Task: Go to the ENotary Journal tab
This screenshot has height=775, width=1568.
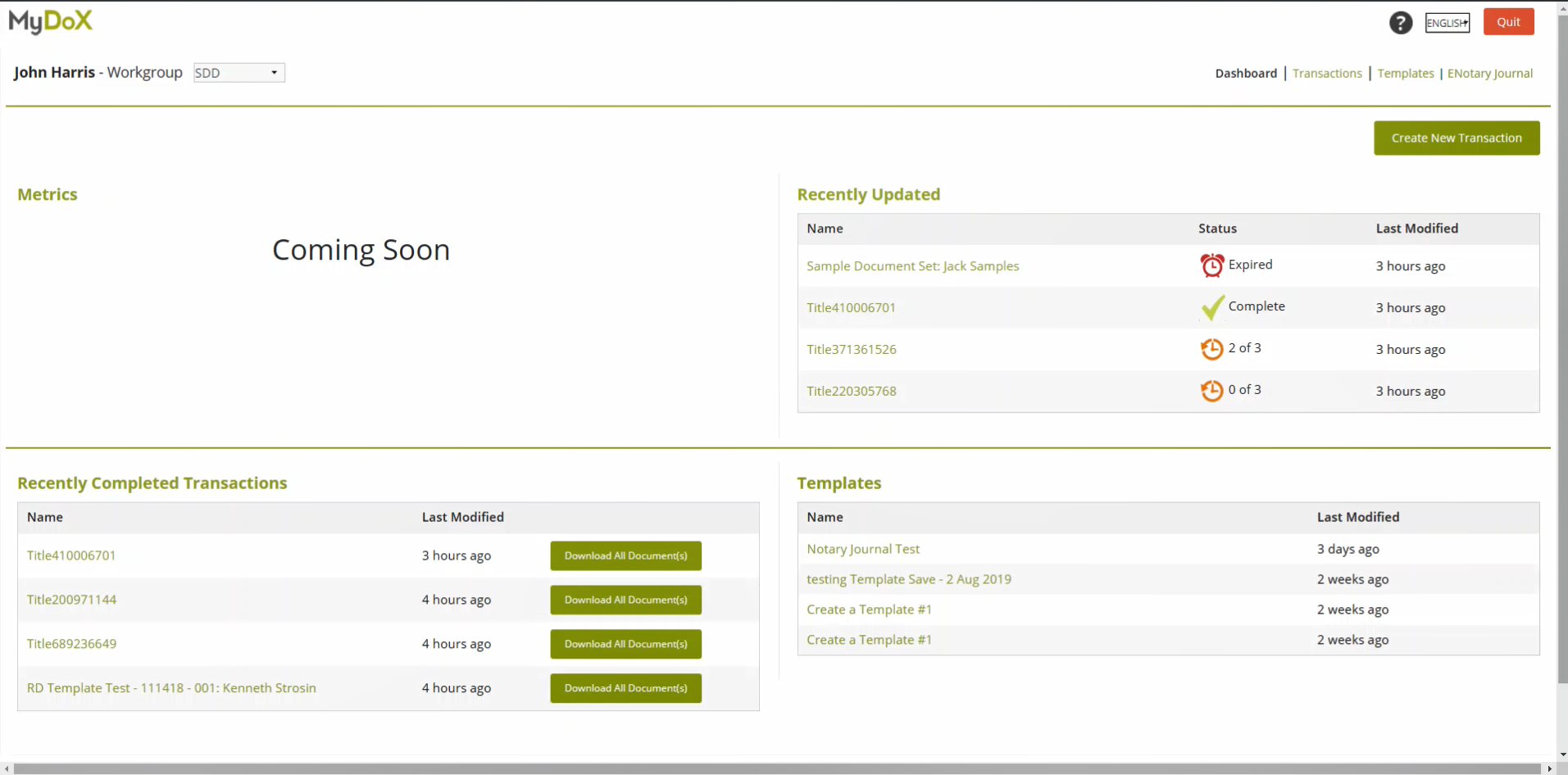Action: (x=1489, y=74)
